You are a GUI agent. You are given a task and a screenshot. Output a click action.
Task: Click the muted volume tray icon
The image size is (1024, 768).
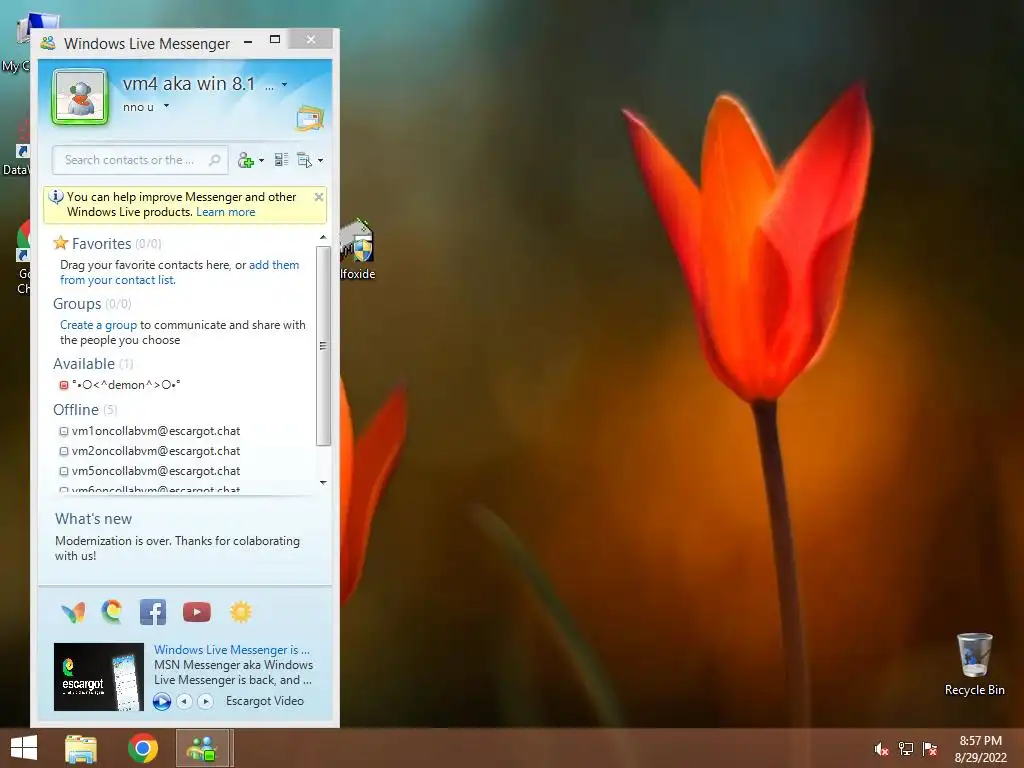pos(881,750)
